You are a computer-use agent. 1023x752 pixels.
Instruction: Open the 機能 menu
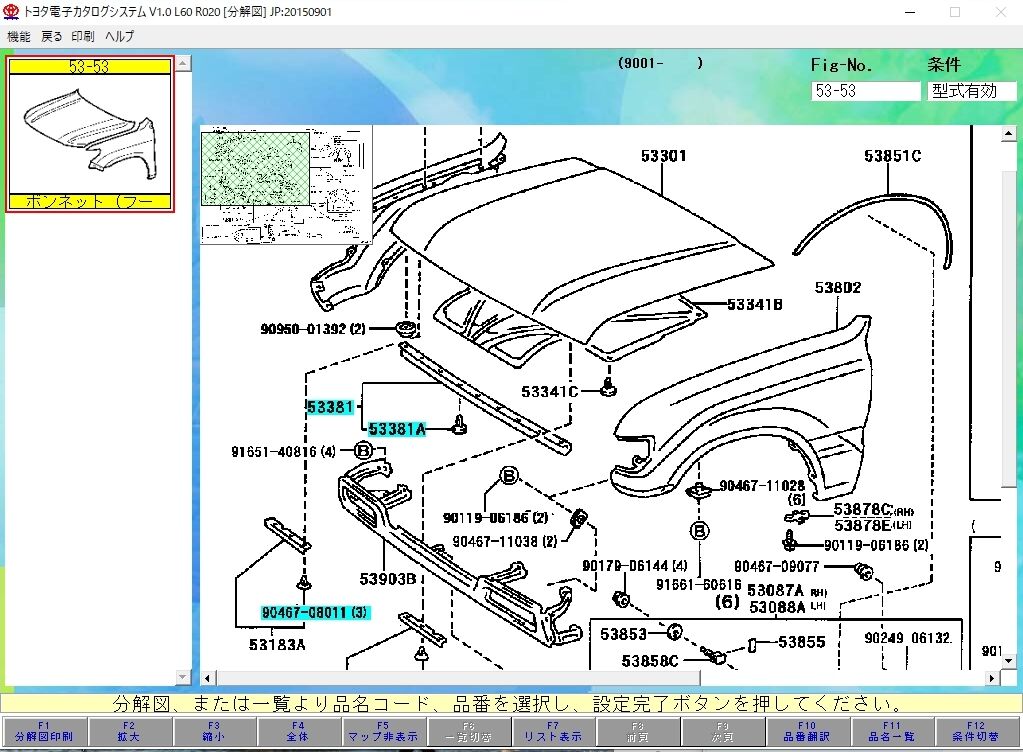[19, 37]
